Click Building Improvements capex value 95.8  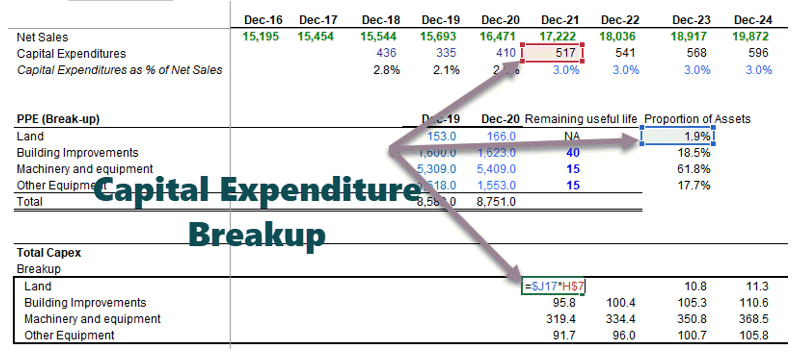pos(565,303)
